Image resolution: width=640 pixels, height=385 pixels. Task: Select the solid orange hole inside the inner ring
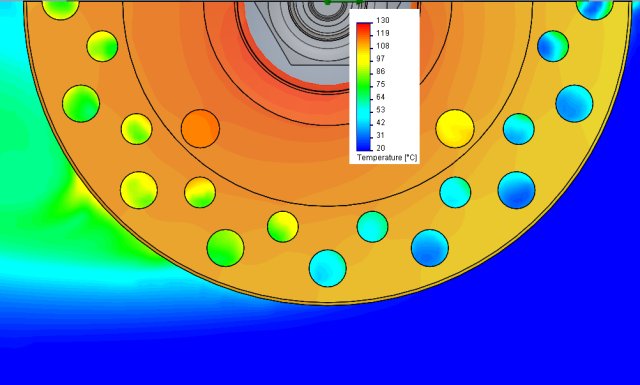(200, 129)
